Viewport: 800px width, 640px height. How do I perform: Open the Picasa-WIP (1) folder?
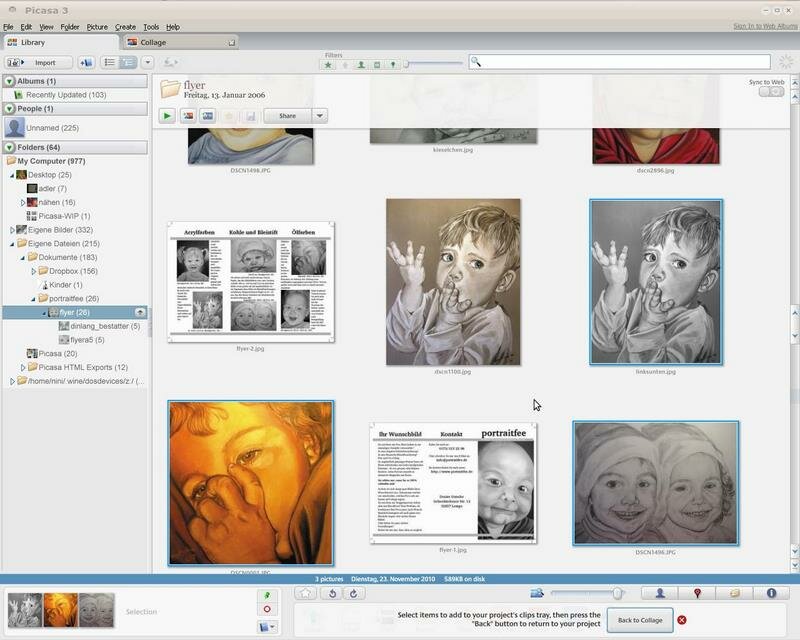pos(58,216)
